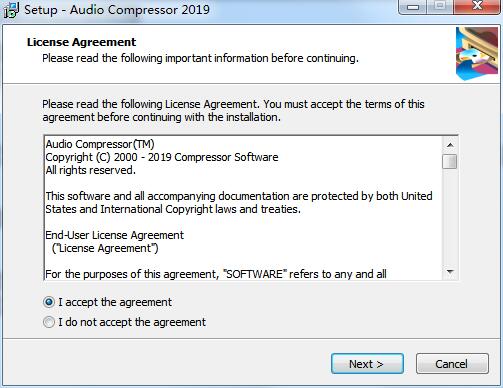
Task: Click the greyed-out maximize button
Action: point(440,7)
